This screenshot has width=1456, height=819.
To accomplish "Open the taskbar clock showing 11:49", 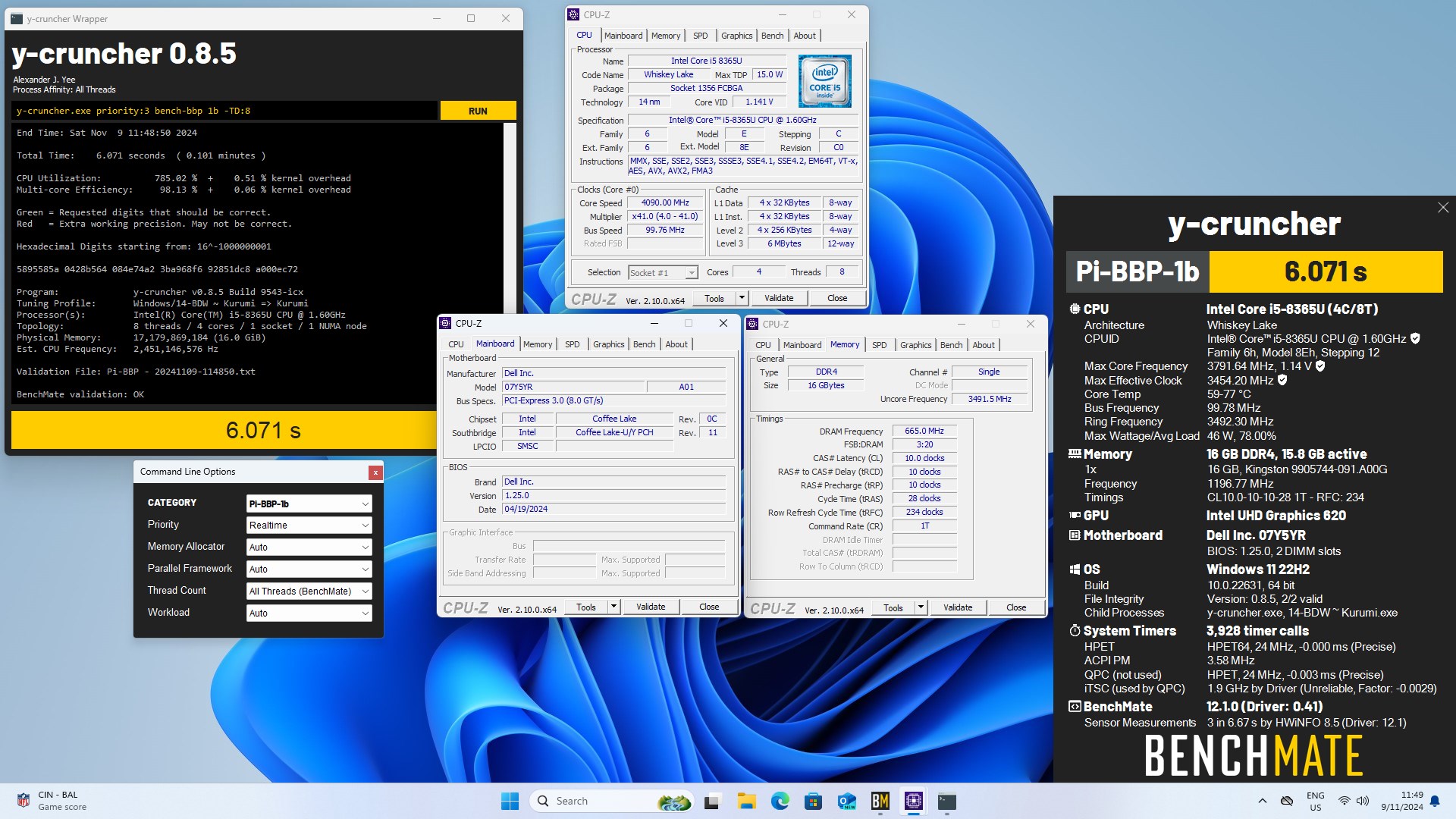I will [x=1402, y=801].
